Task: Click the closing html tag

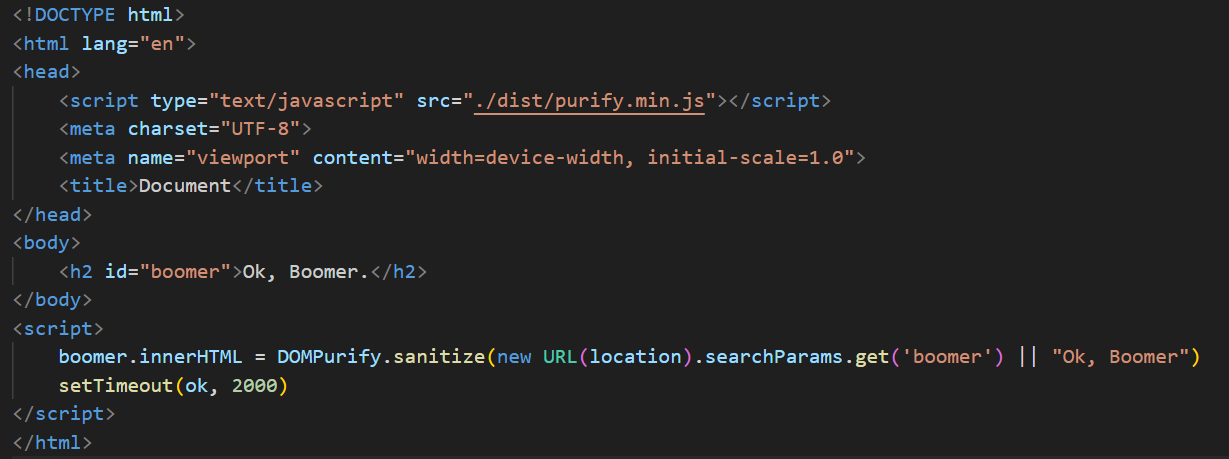Action: 53,442
